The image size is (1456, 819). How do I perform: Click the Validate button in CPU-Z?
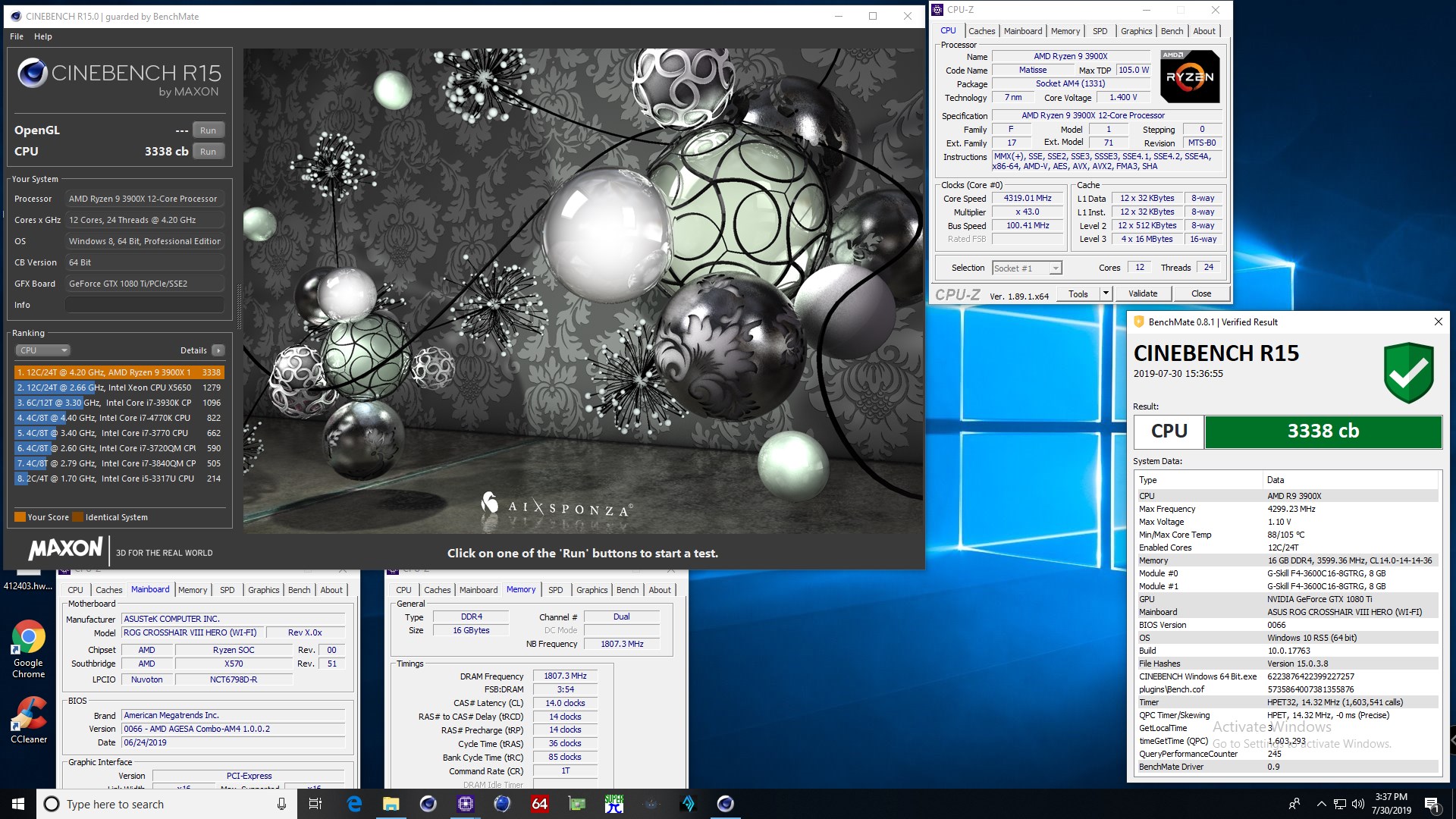coord(1142,294)
